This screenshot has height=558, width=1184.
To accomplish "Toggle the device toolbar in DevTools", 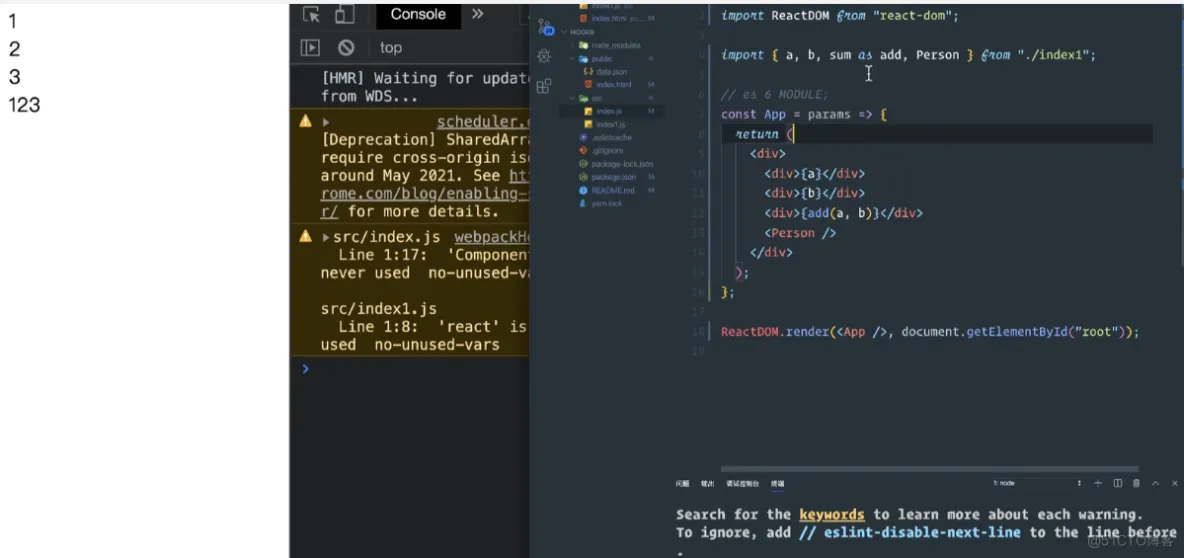I will coord(345,14).
